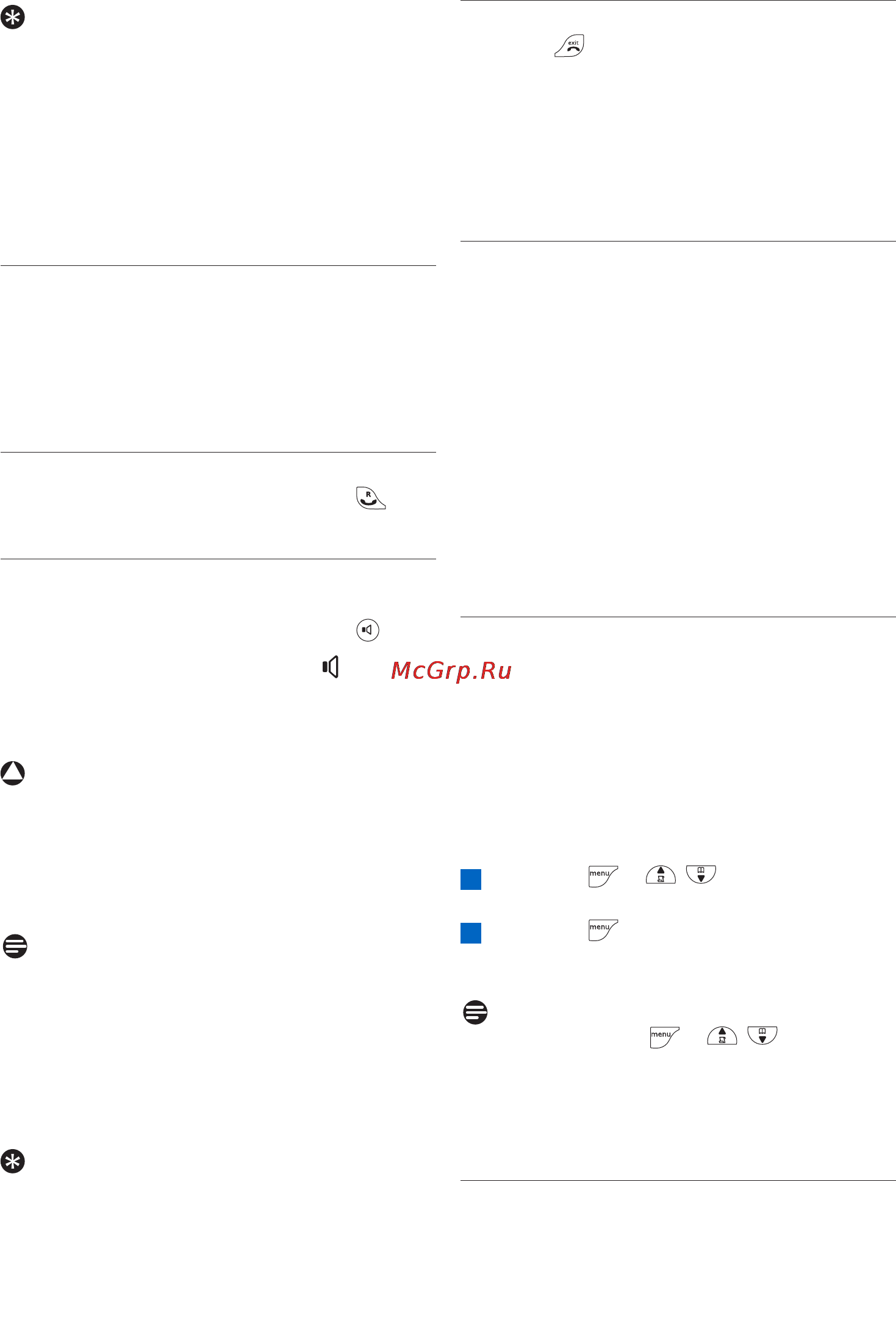Click the divider line above the R key
The width and height of the screenshot is (896, 1340).
218,452
